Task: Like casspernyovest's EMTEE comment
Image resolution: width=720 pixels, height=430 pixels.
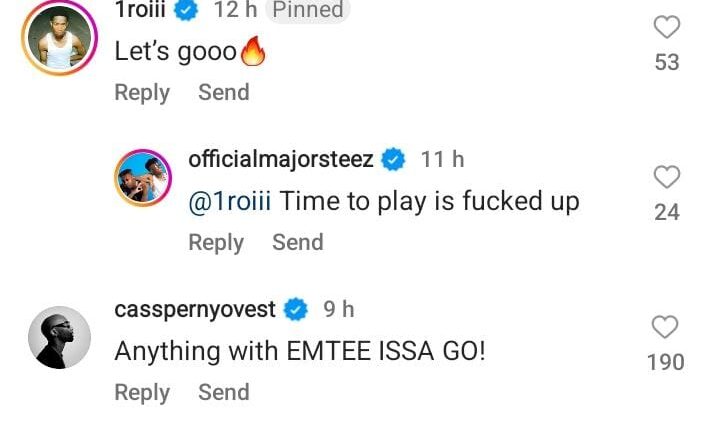Action: pyautogui.click(x=666, y=327)
